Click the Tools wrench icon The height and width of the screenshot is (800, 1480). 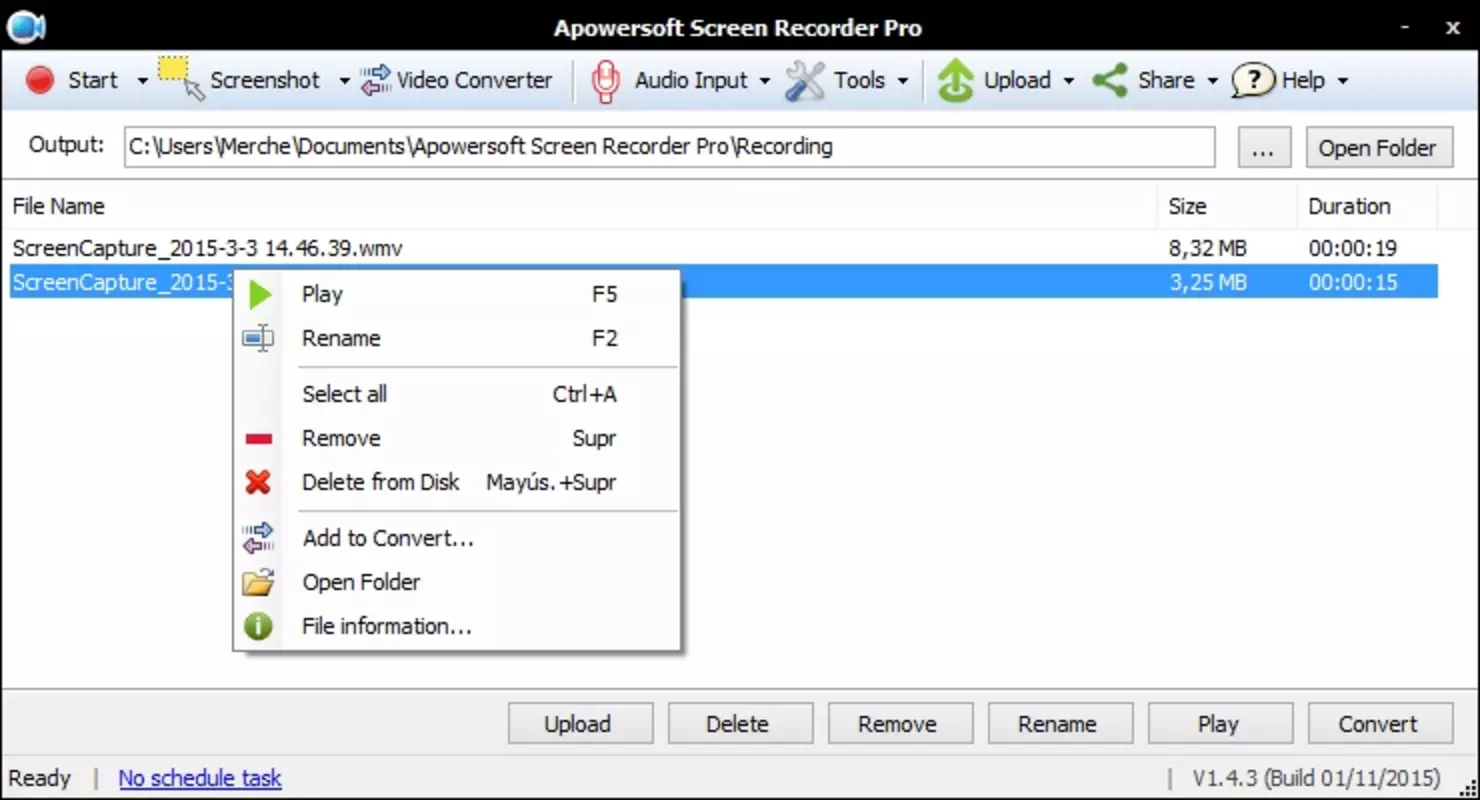[x=805, y=80]
